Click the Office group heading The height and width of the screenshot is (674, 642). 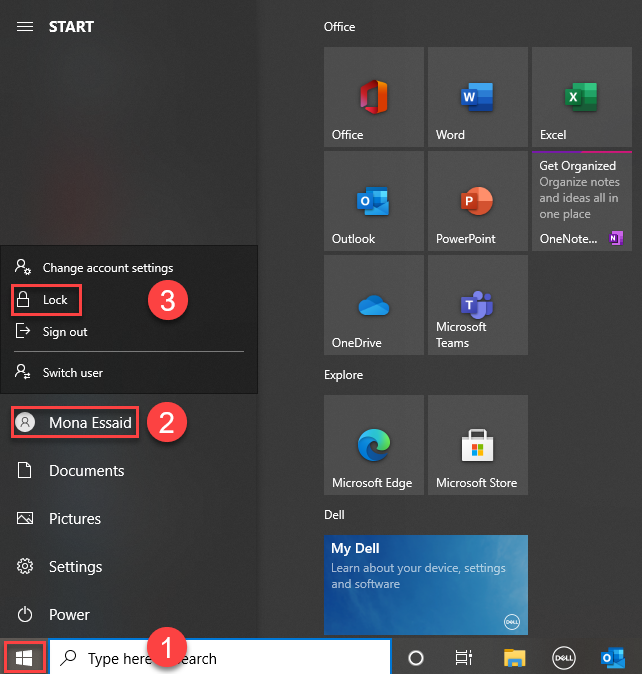click(x=339, y=27)
